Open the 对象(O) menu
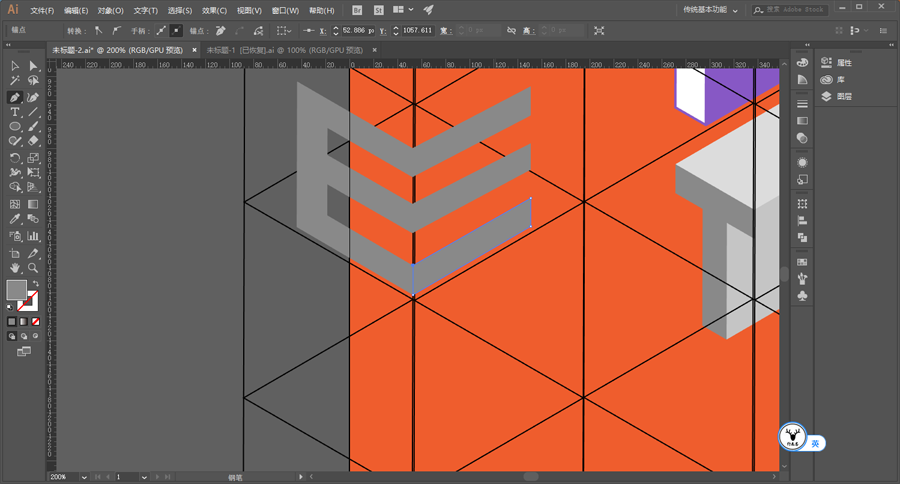Image resolution: width=900 pixels, height=484 pixels. (x=110, y=10)
